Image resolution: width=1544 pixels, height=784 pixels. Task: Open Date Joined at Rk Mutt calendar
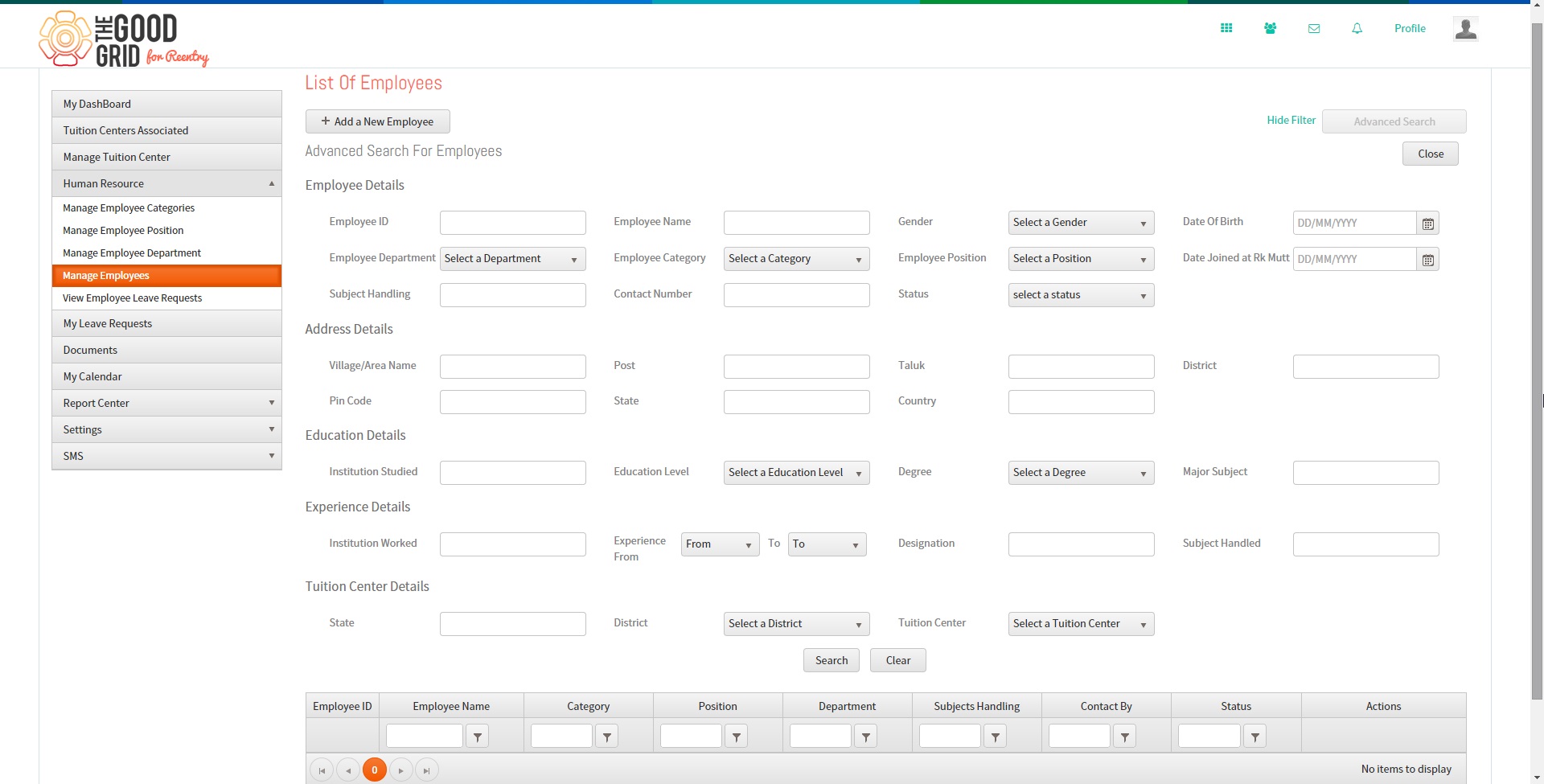[x=1427, y=259]
